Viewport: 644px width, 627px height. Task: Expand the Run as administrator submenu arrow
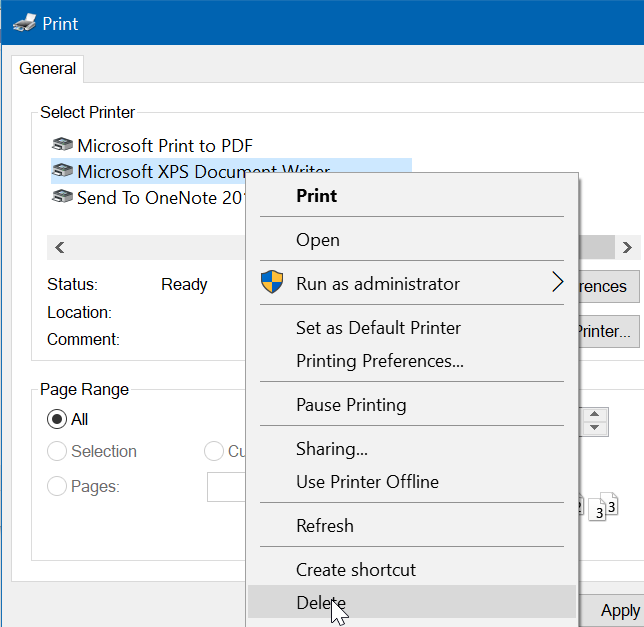tap(557, 283)
